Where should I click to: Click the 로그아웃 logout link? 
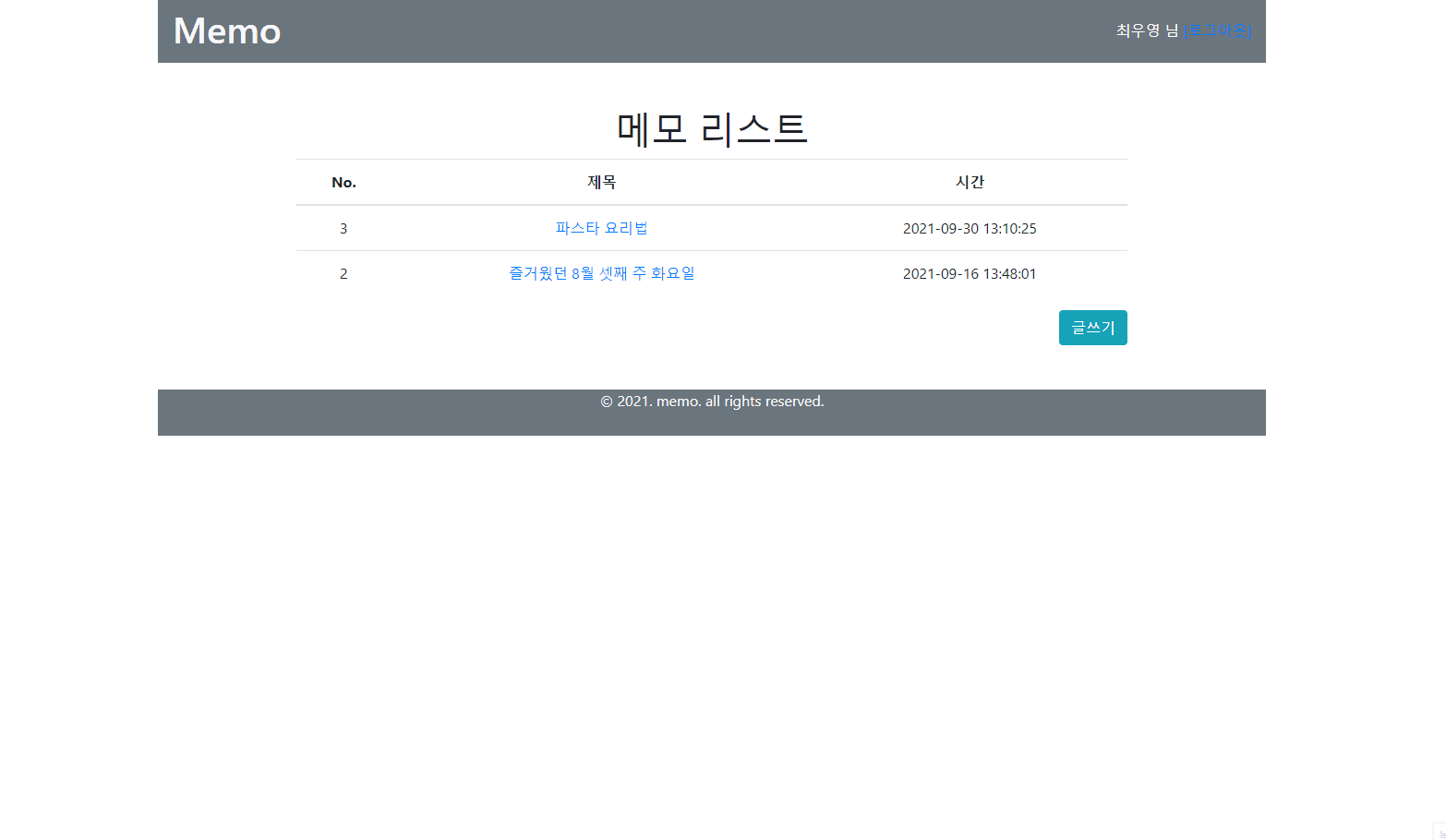pyautogui.click(x=1219, y=30)
